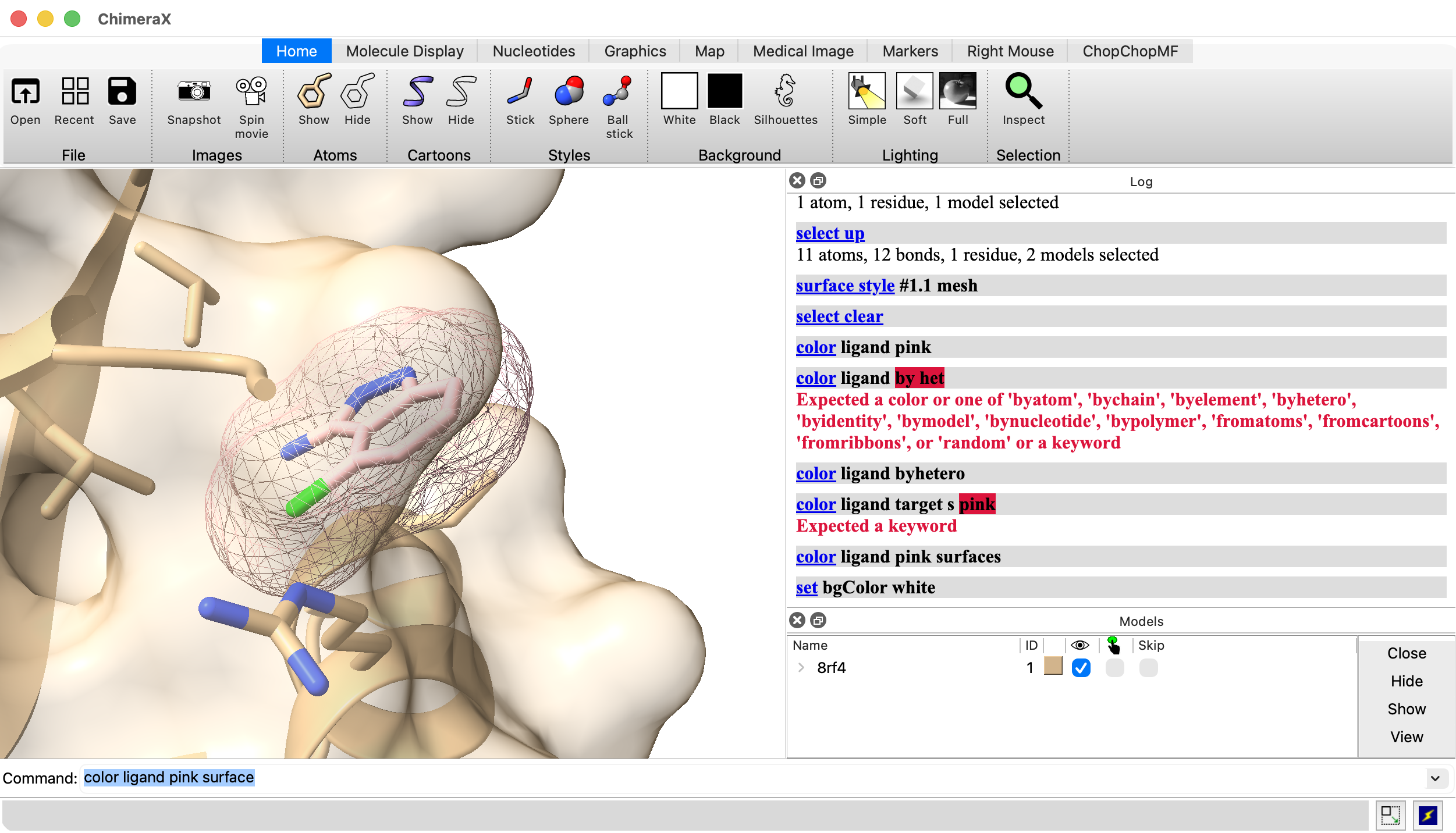Click 'surface style' link in Log
The width and height of the screenshot is (1456, 833).
845,286
